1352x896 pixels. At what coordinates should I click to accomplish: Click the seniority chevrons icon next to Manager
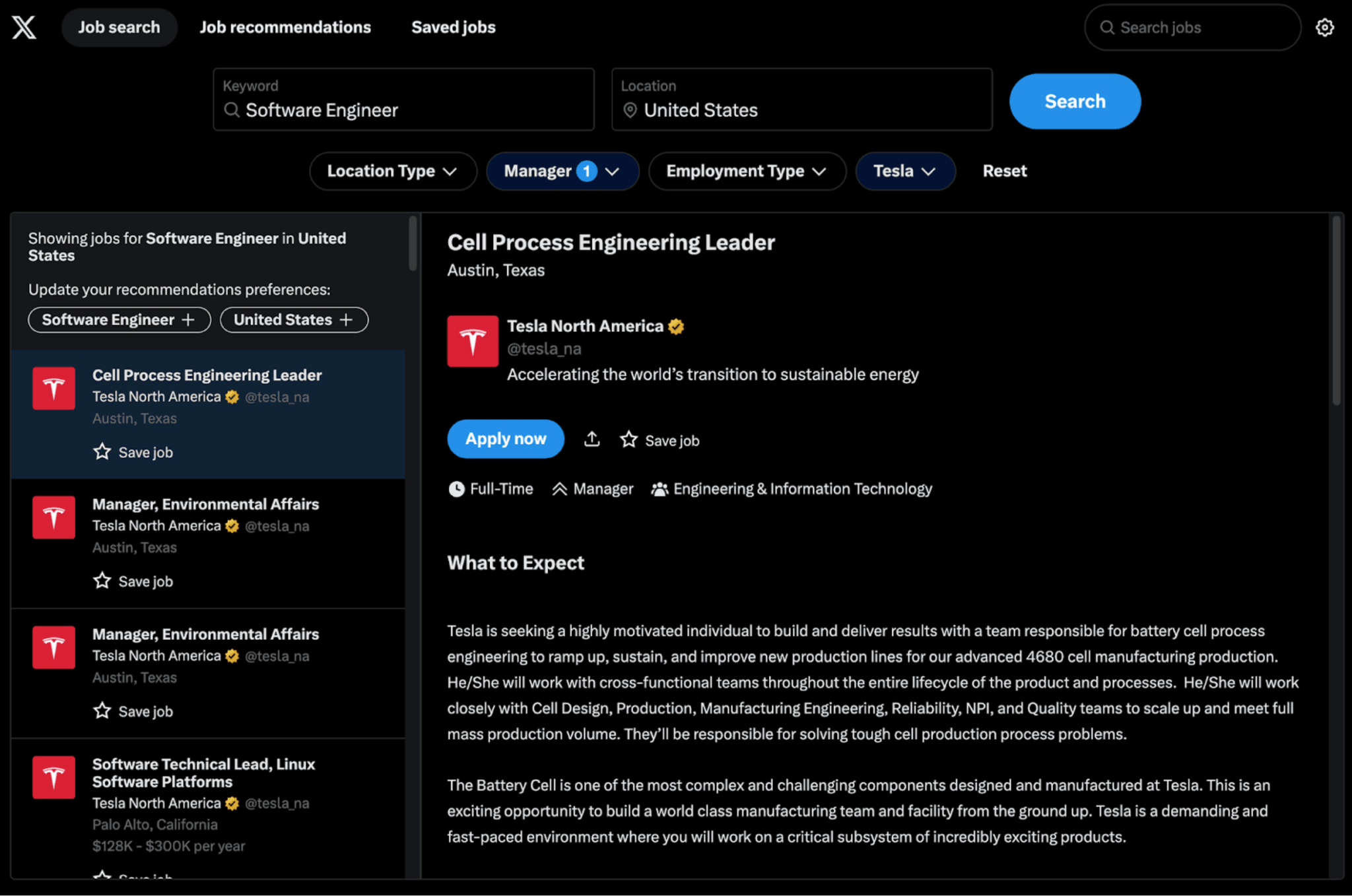(560, 488)
